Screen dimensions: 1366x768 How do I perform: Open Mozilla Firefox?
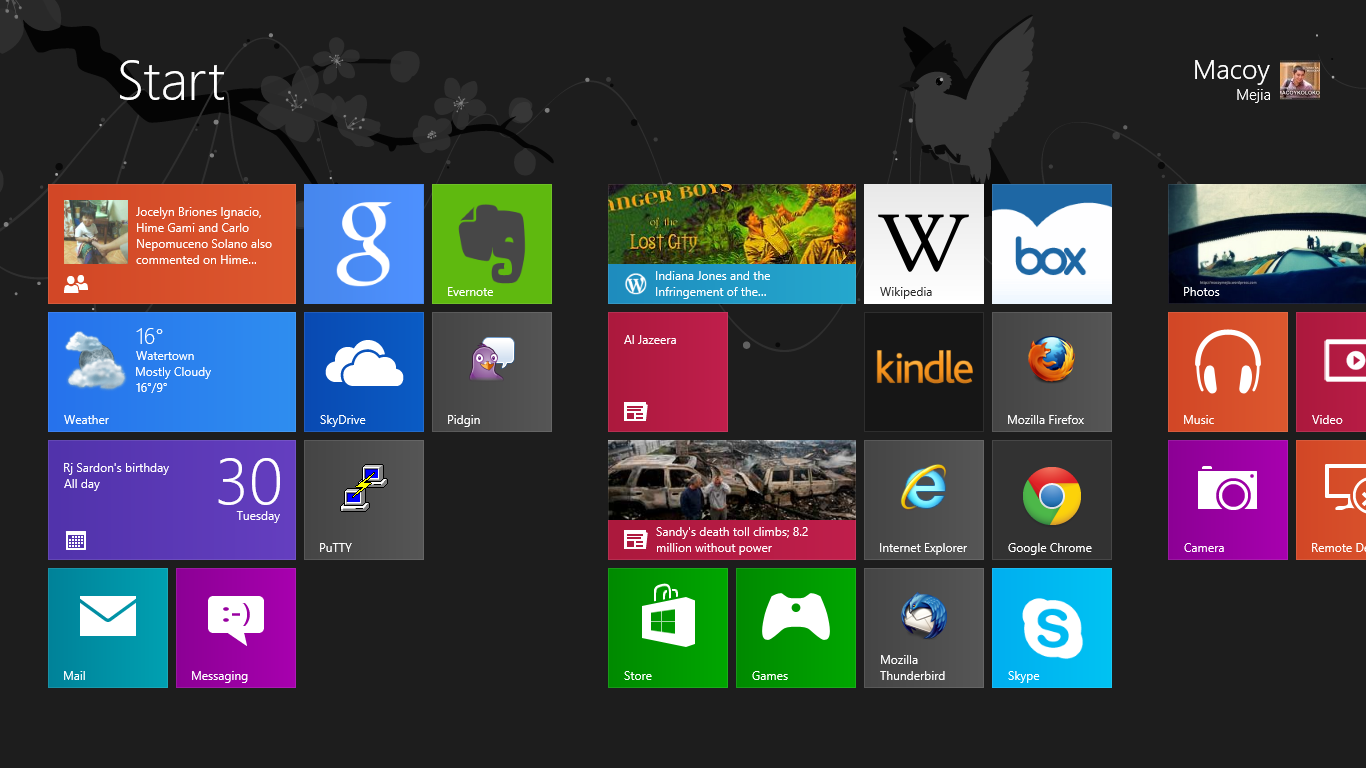coord(1051,372)
